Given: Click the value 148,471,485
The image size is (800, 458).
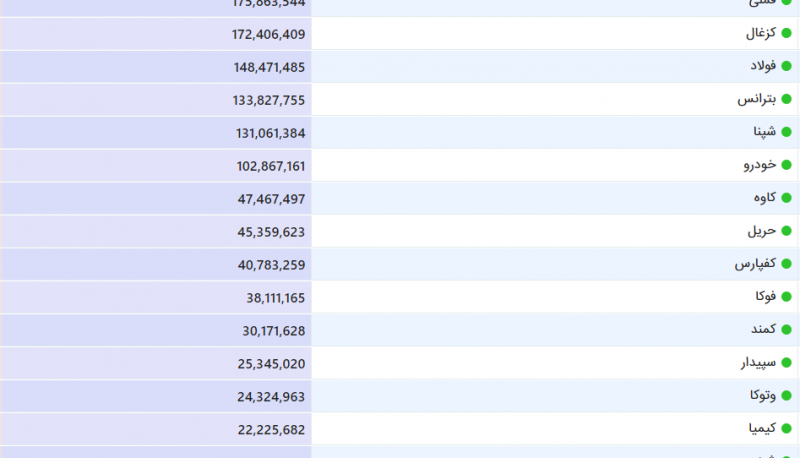Looking at the screenshot, I should pyautogui.click(x=269, y=67).
